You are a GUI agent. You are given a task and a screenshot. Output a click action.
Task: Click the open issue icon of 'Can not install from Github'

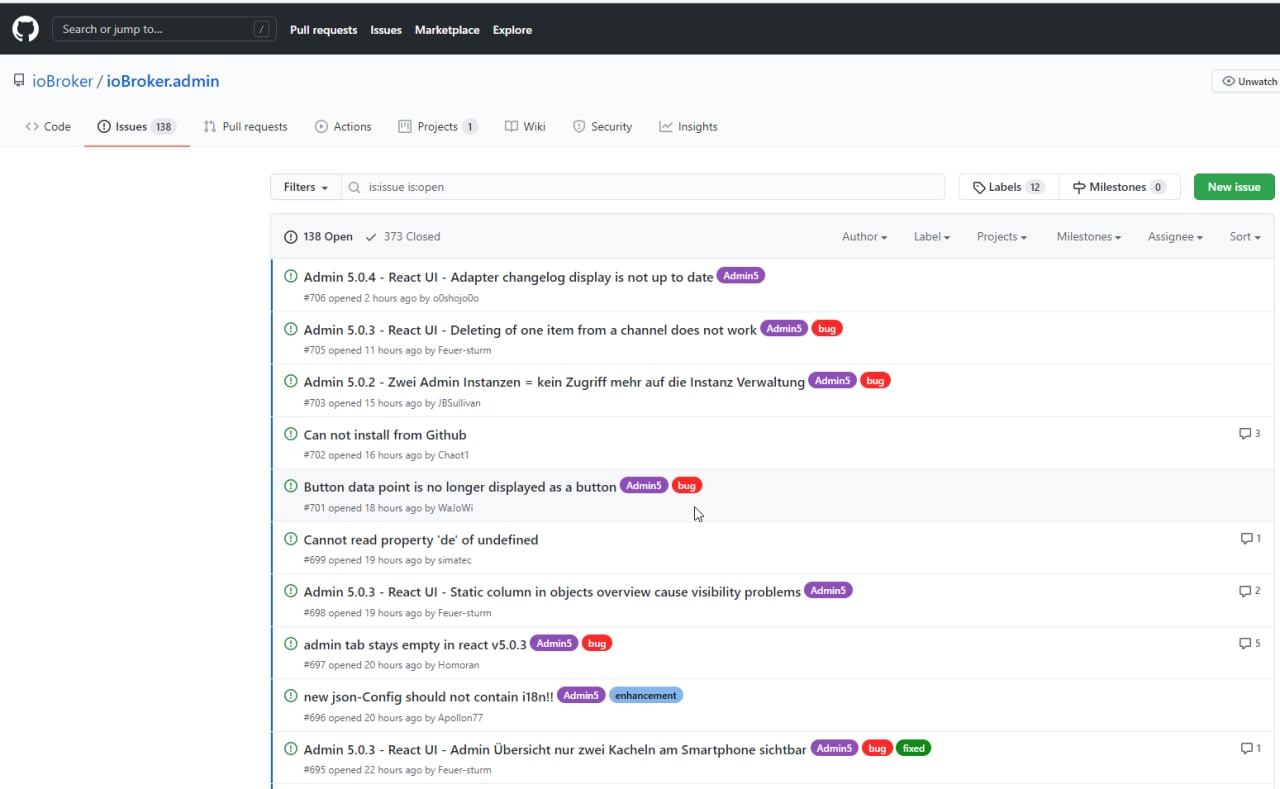pyautogui.click(x=291, y=434)
